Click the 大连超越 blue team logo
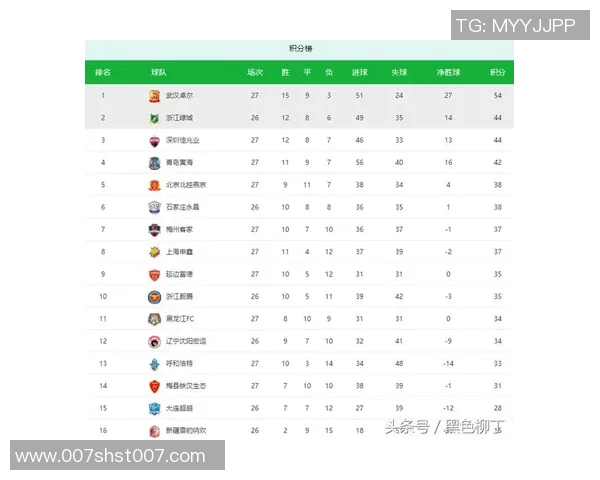The height and width of the screenshot is (480, 600). point(155,408)
